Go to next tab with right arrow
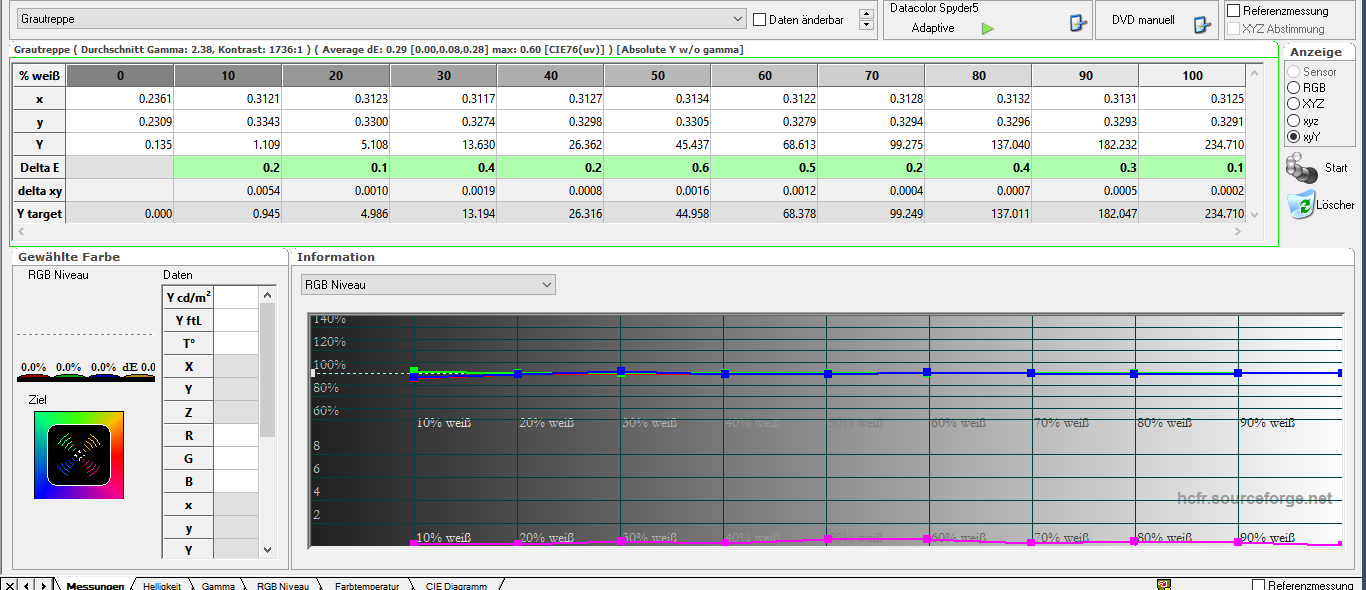Viewport: 1366px width, 590px height. point(43,584)
